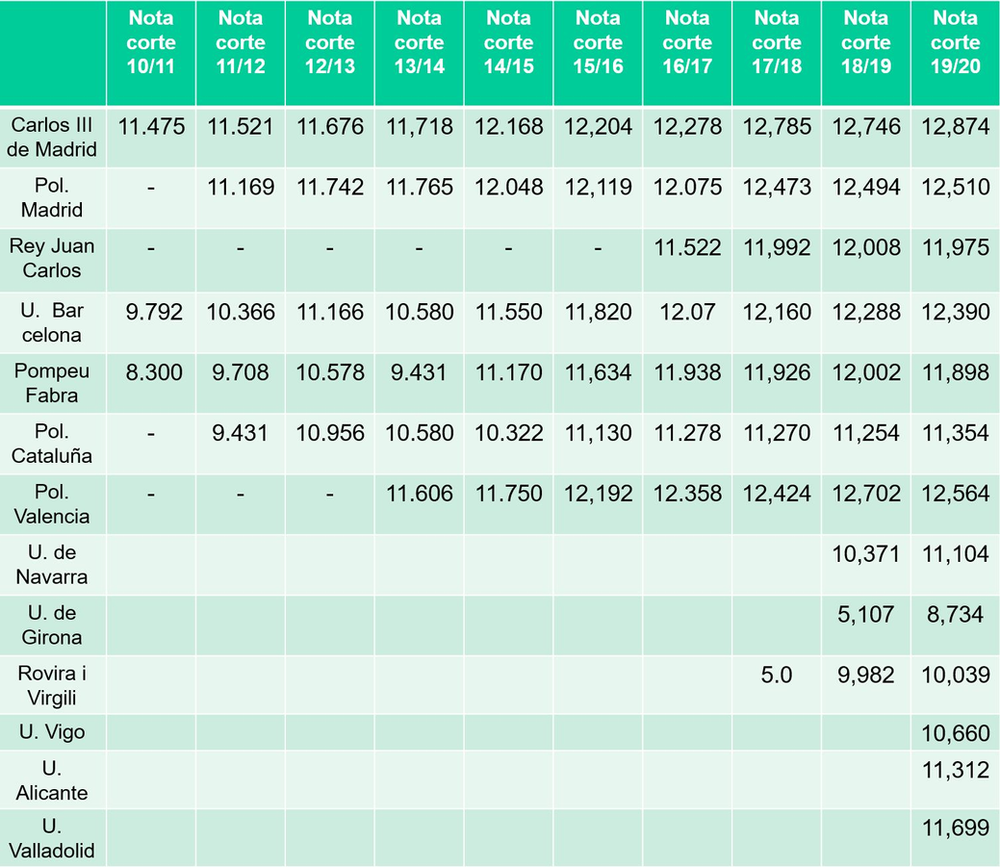The image size is (1000, 867).
Task: Select cell value 12,390 for U. Barcelona
Action: coord(955,313)
